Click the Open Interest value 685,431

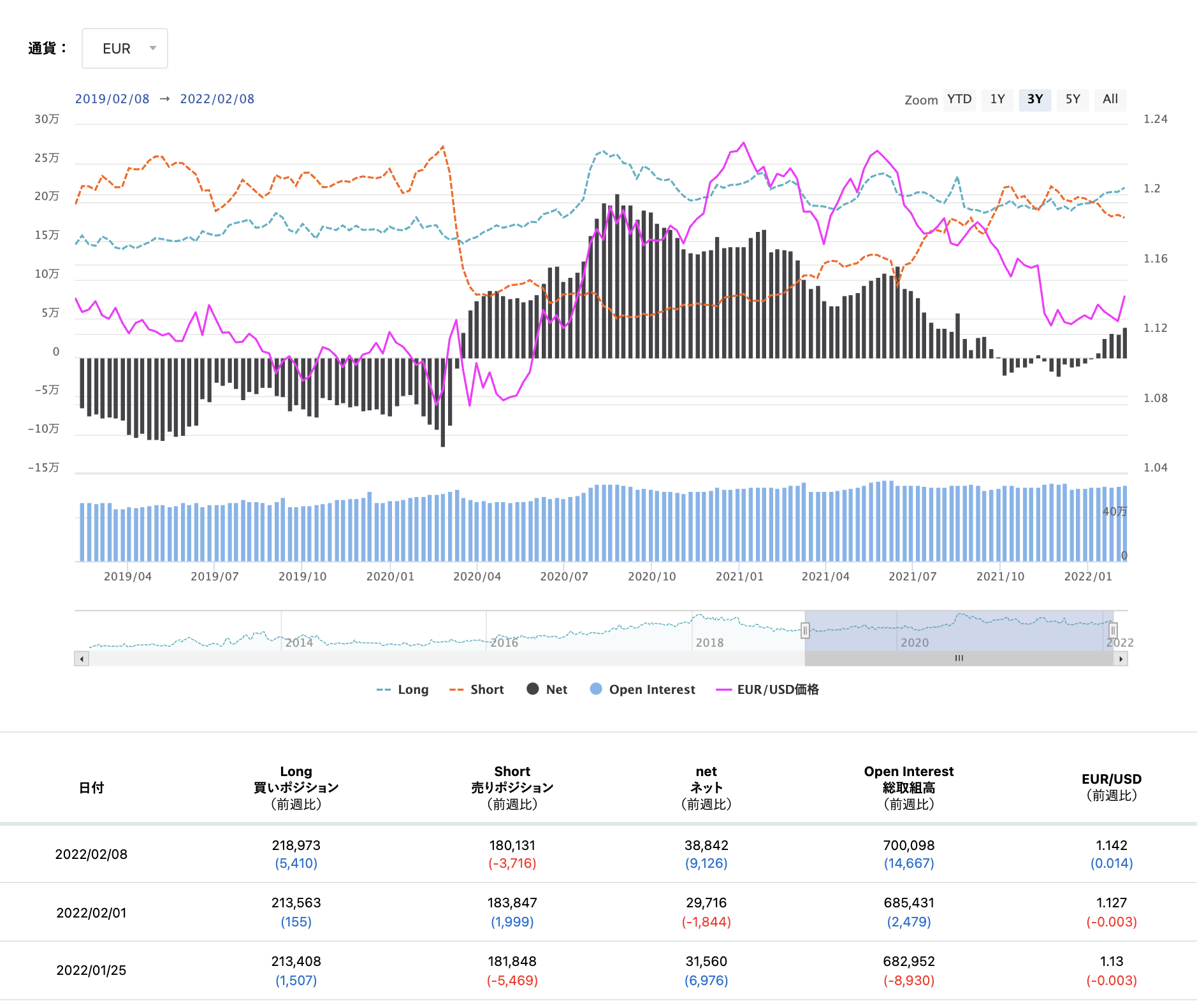coord(909,903)
